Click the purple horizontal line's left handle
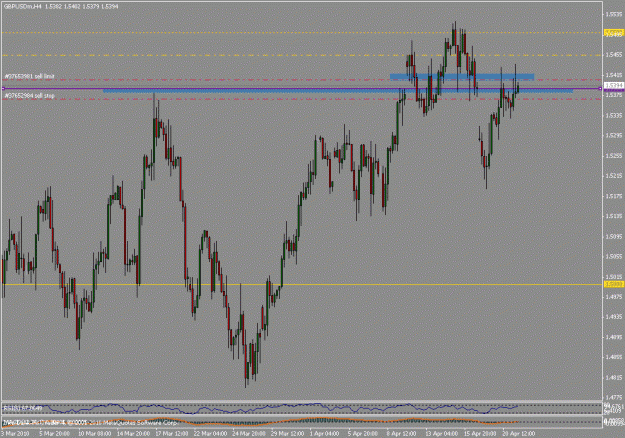 click(3, 88)
